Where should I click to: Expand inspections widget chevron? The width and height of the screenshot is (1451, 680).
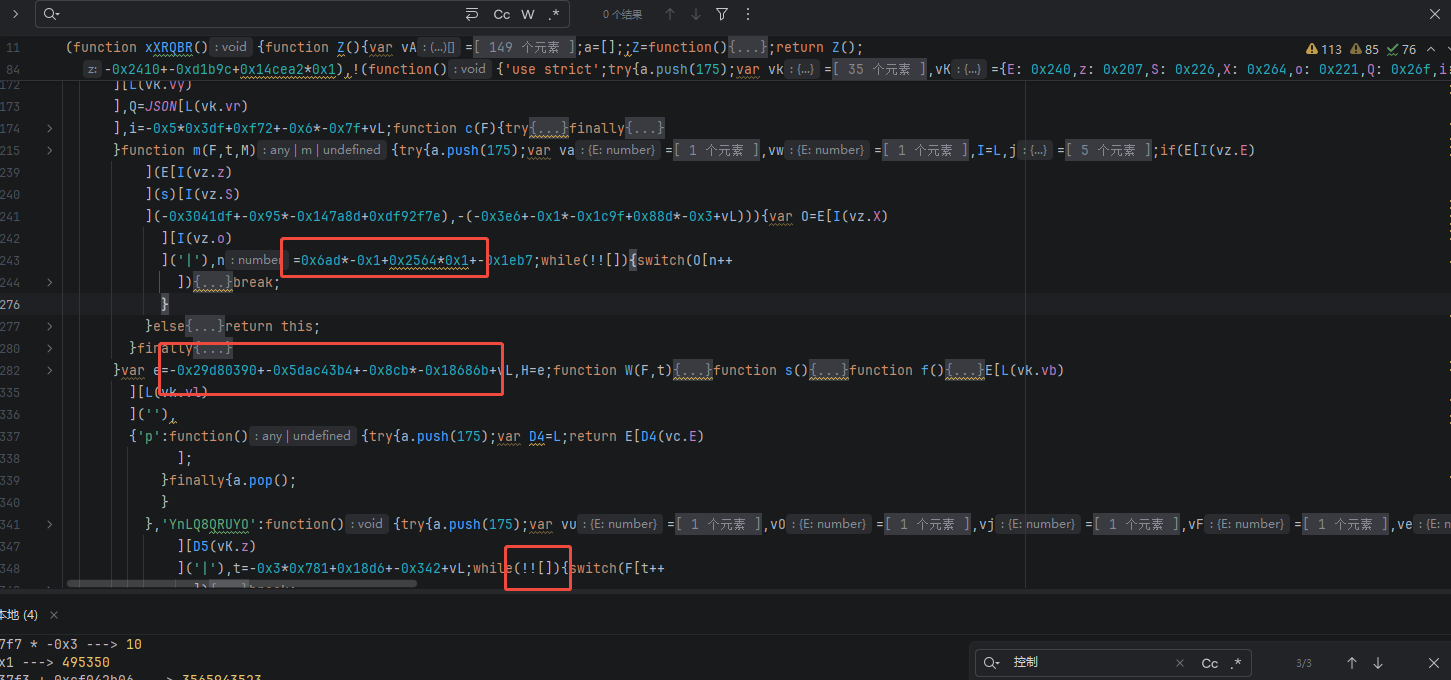[1431, 49]
